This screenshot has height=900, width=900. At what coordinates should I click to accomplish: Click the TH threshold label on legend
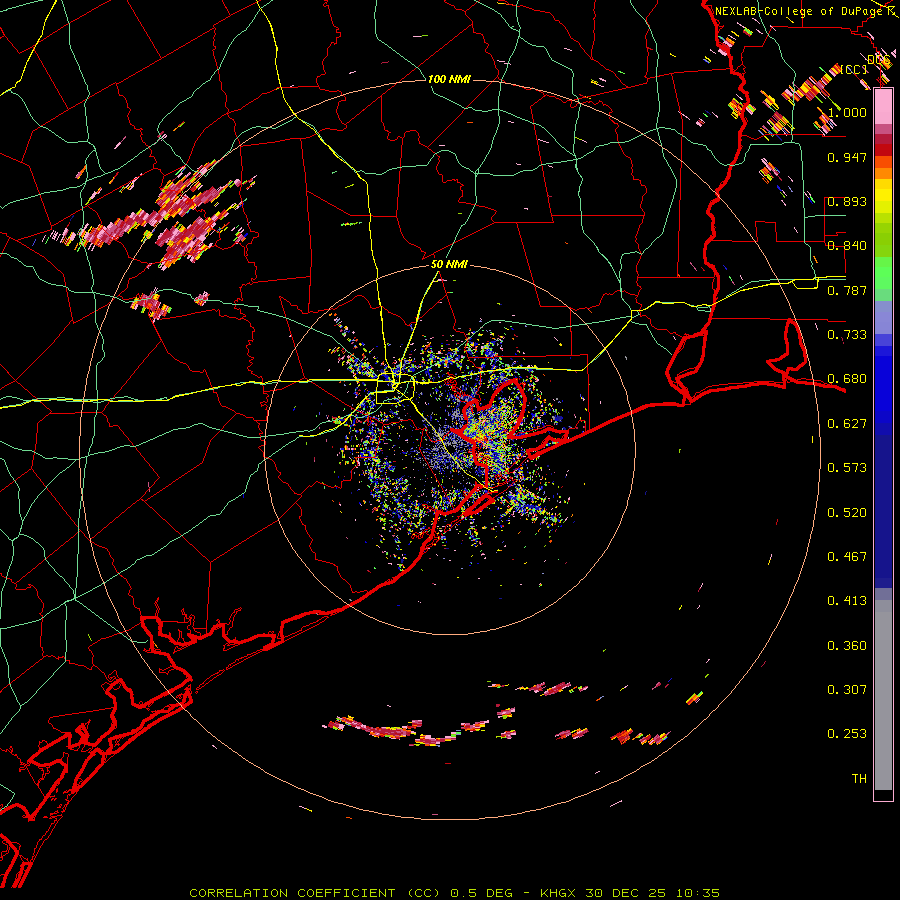point(859,779)
